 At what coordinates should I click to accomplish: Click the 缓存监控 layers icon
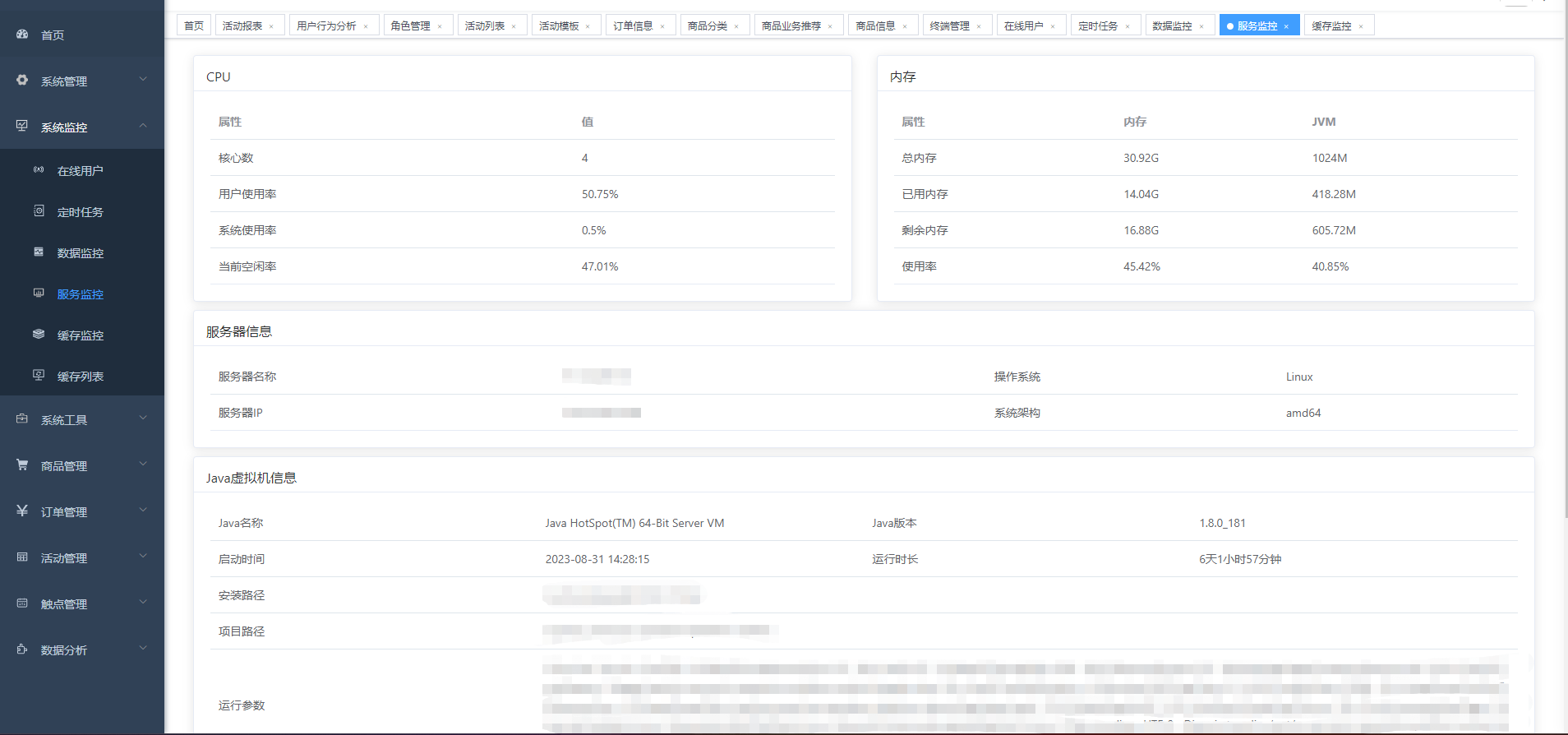[x=39, y=335]
